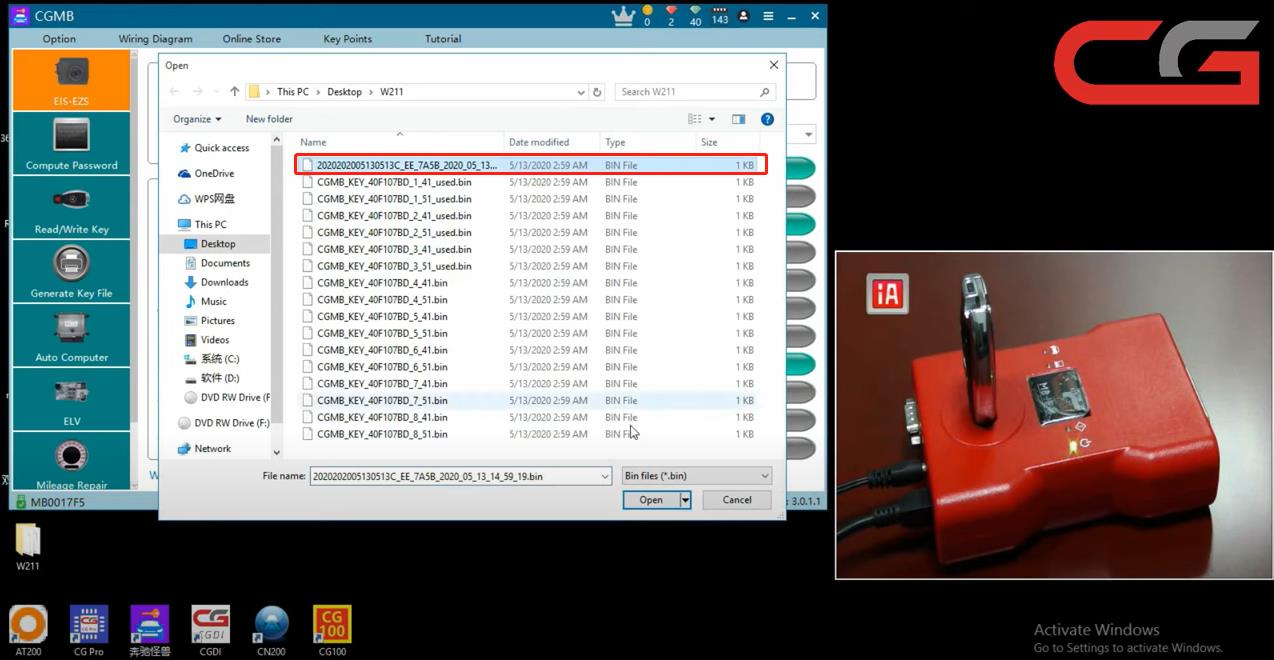
Task: Click the refresh icon beside address bar
Action: 597,92
